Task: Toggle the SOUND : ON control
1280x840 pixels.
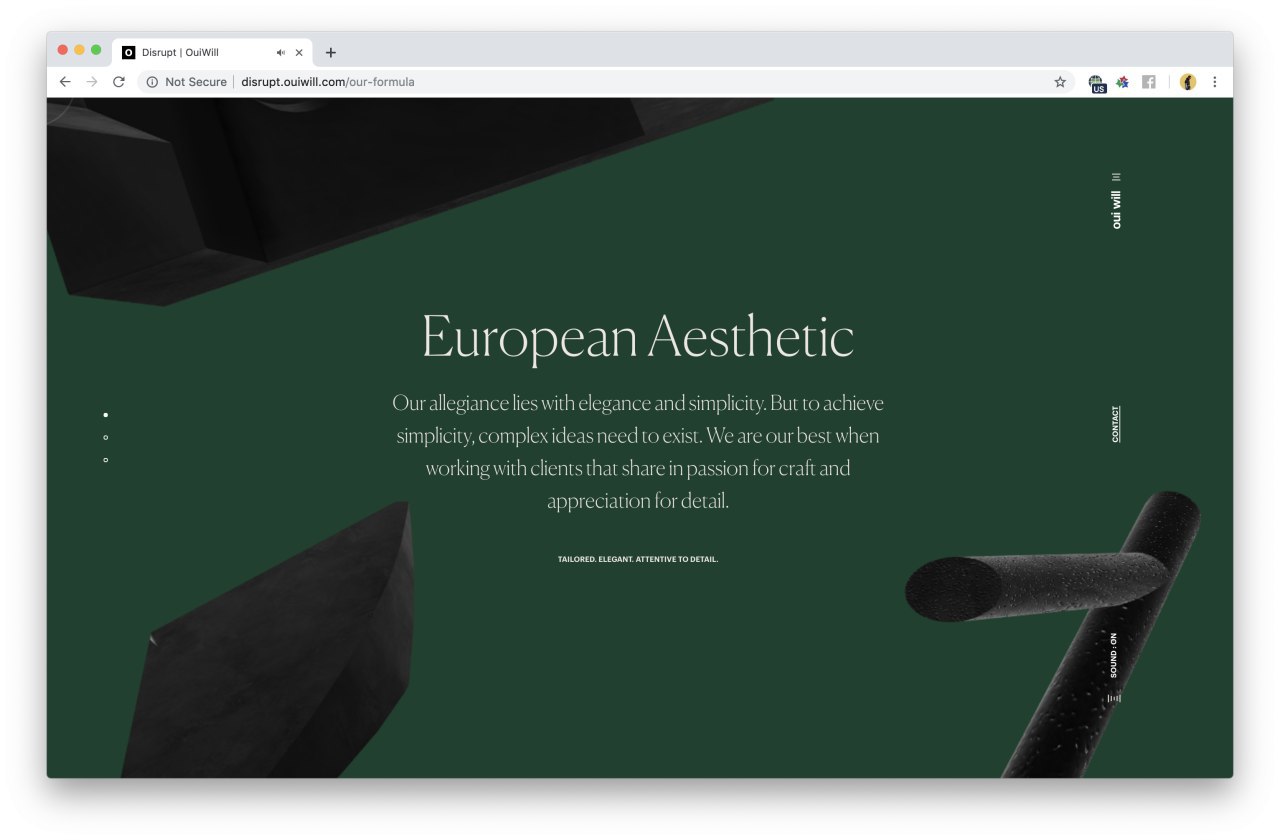Action: coord(1113,655)
